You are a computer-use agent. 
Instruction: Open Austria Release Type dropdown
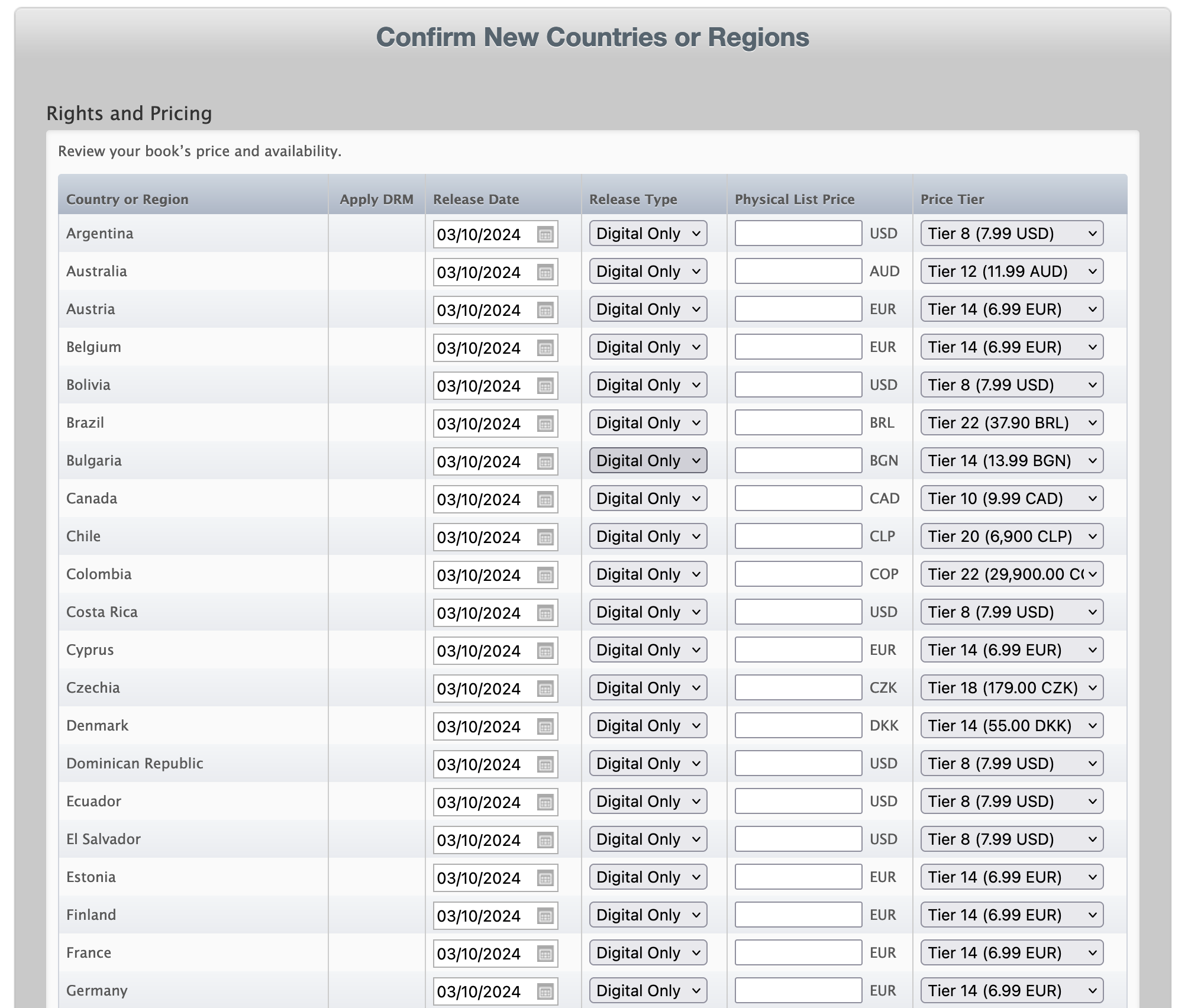coord(648,309)
